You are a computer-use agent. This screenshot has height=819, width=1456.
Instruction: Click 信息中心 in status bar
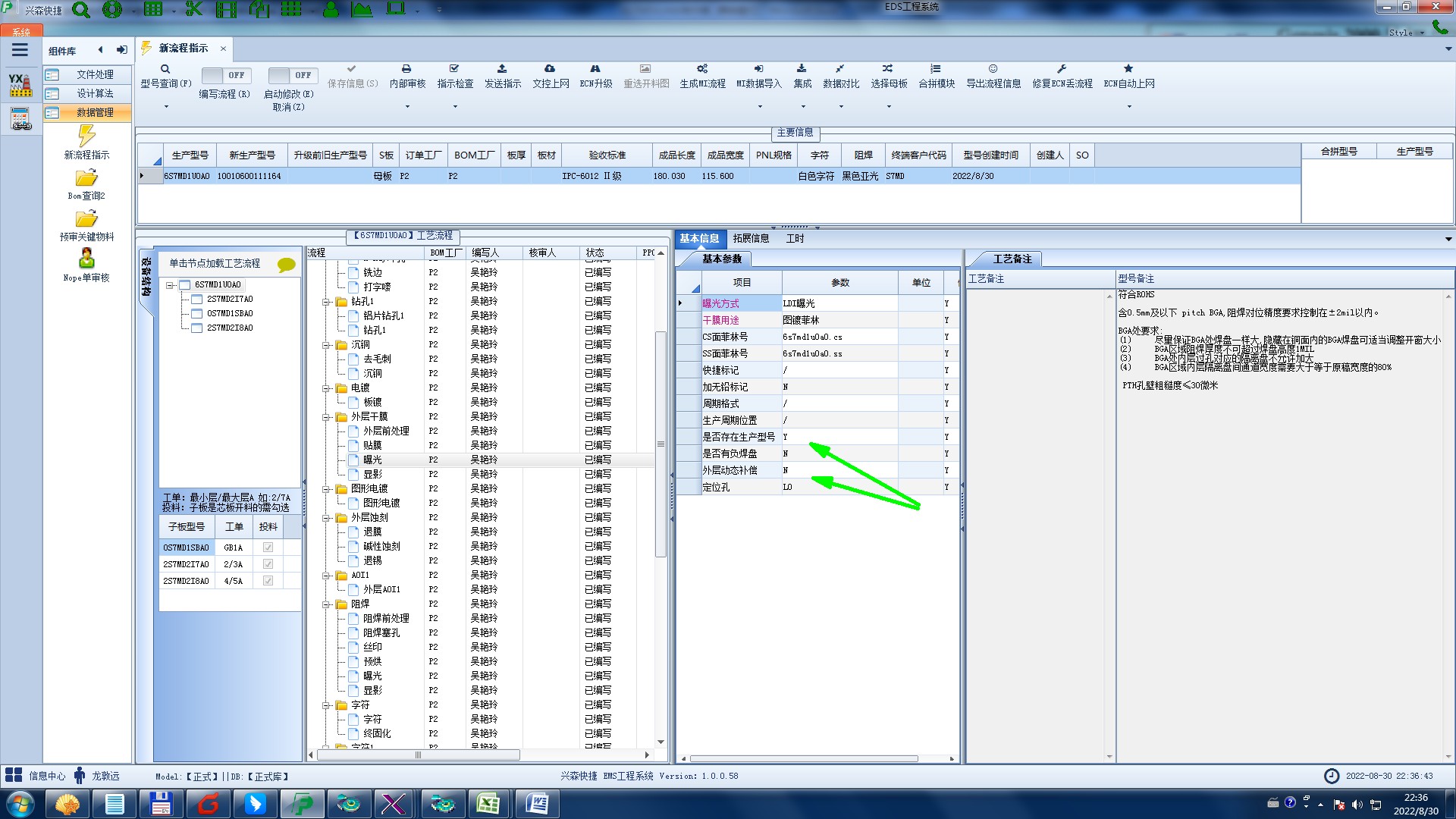click(x=35, y=776)
